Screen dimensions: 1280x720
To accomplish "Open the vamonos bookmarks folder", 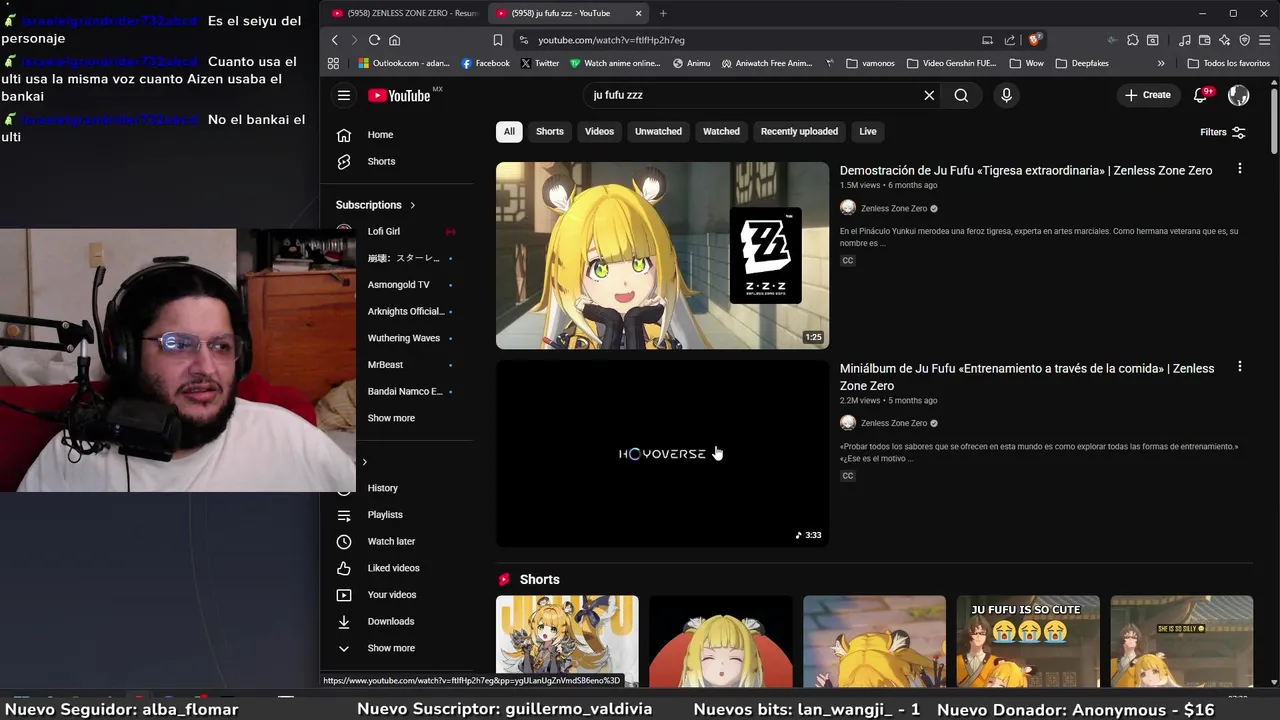I will (x=870, y=63).
